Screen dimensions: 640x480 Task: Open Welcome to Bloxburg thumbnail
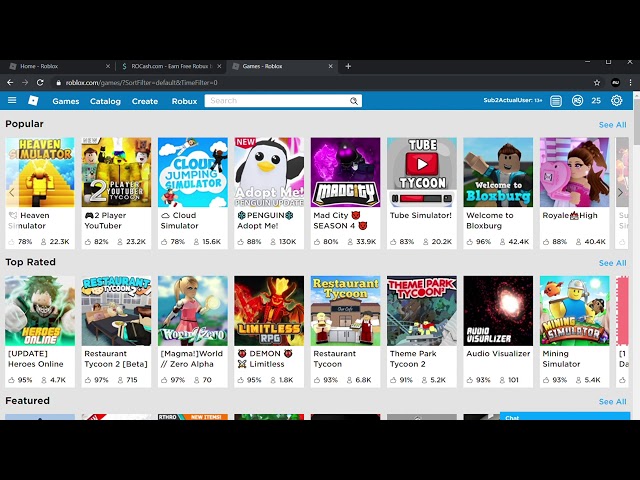(x=498, y=172)
